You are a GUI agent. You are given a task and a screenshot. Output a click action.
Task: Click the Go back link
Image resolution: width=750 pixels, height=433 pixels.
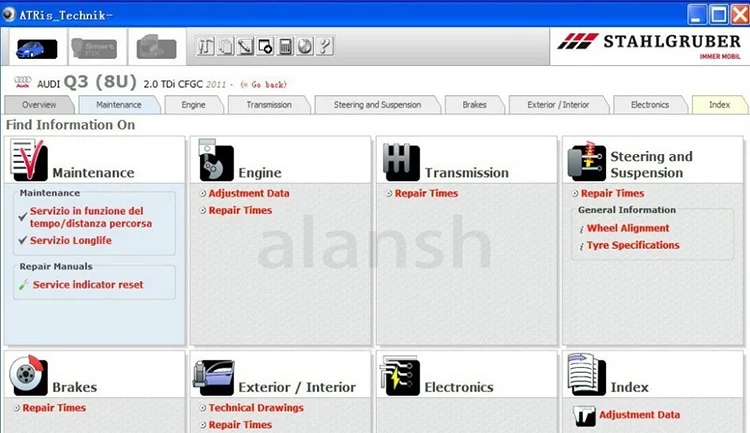pyautogui.click(x=264, y=85)
